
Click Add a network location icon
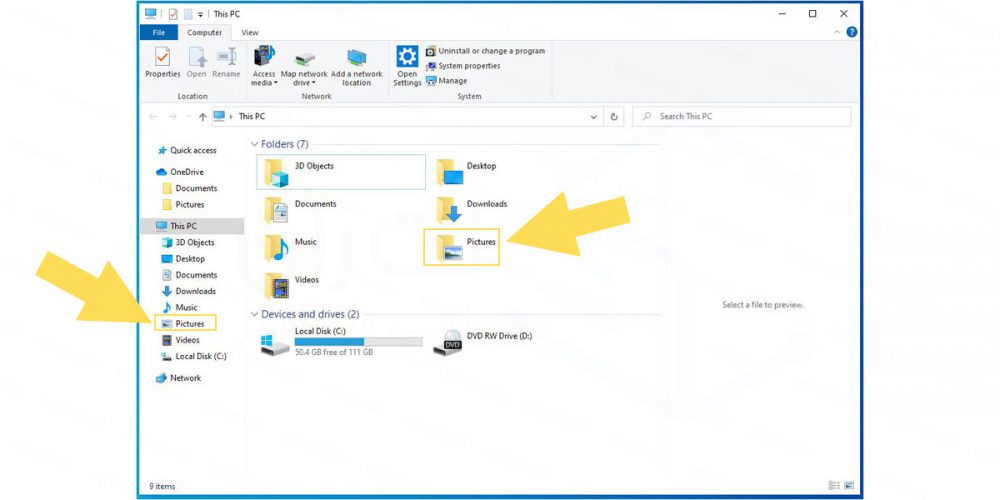[356, 60]
